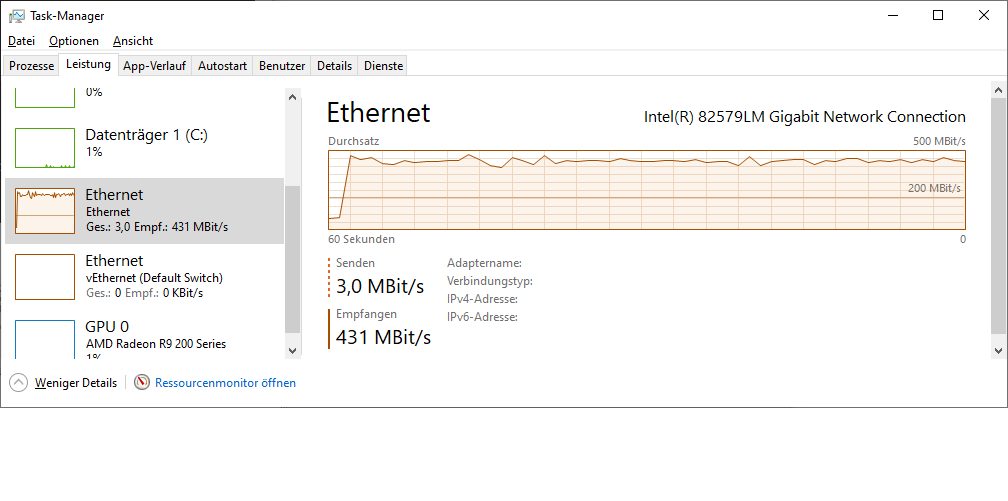Open the Dienste tab
This screenshot has width=1008, height=501.
point(384,66)
